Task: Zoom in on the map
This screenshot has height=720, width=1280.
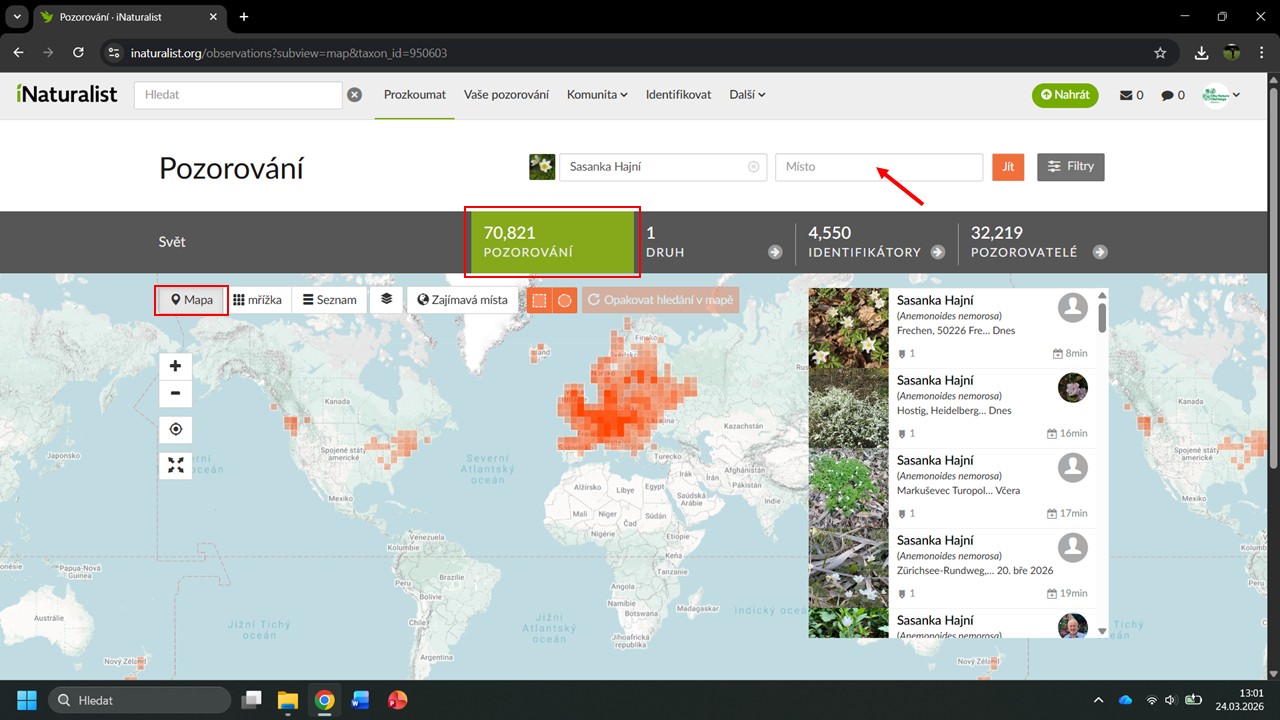Action: pos(175,366)
